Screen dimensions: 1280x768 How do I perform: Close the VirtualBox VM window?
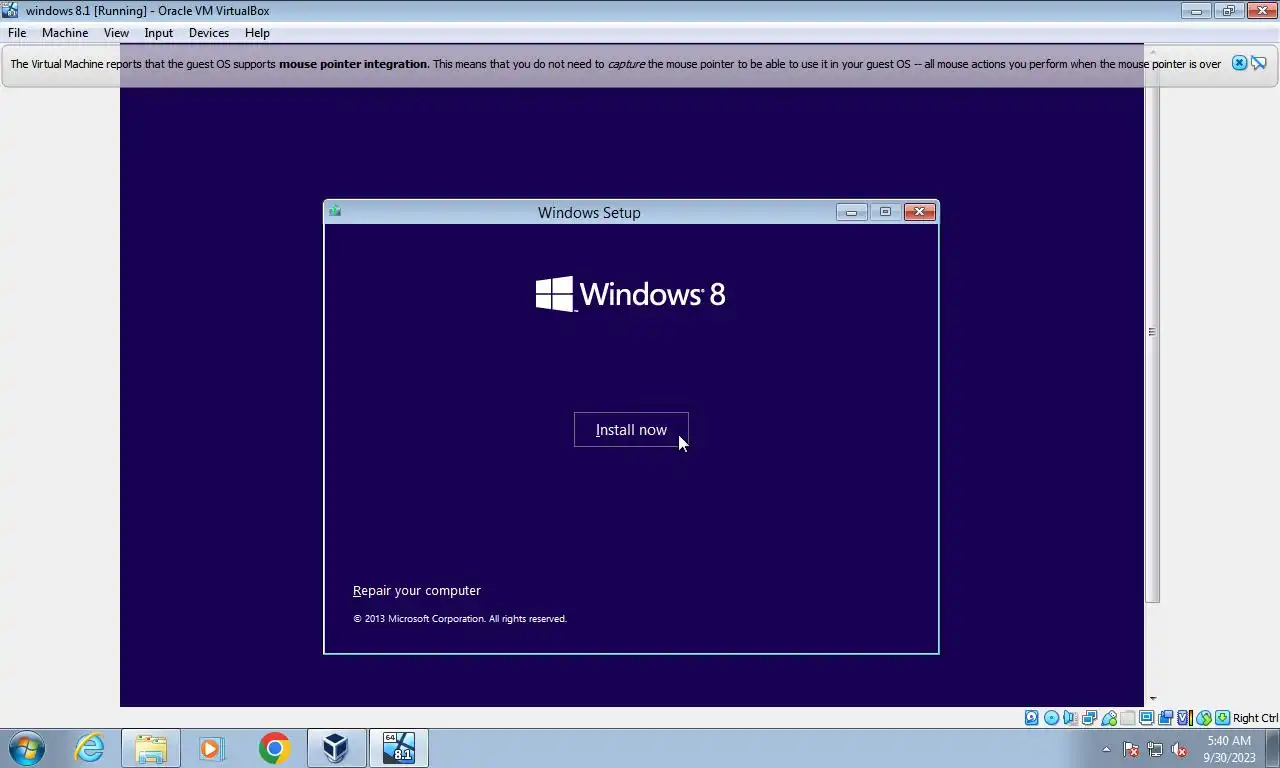(x=1261, y=11)
